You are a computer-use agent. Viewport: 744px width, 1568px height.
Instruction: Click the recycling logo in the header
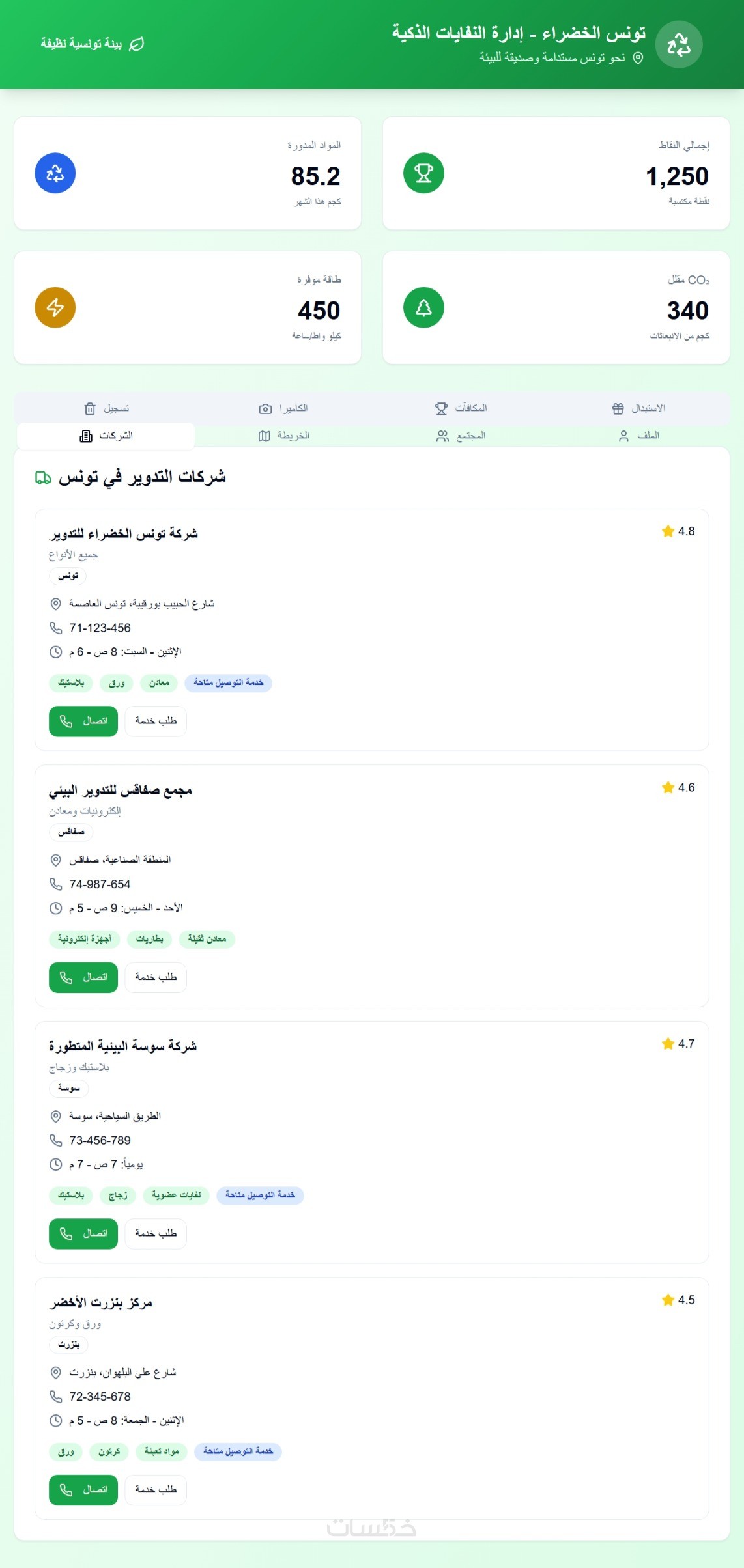(678, 44)
